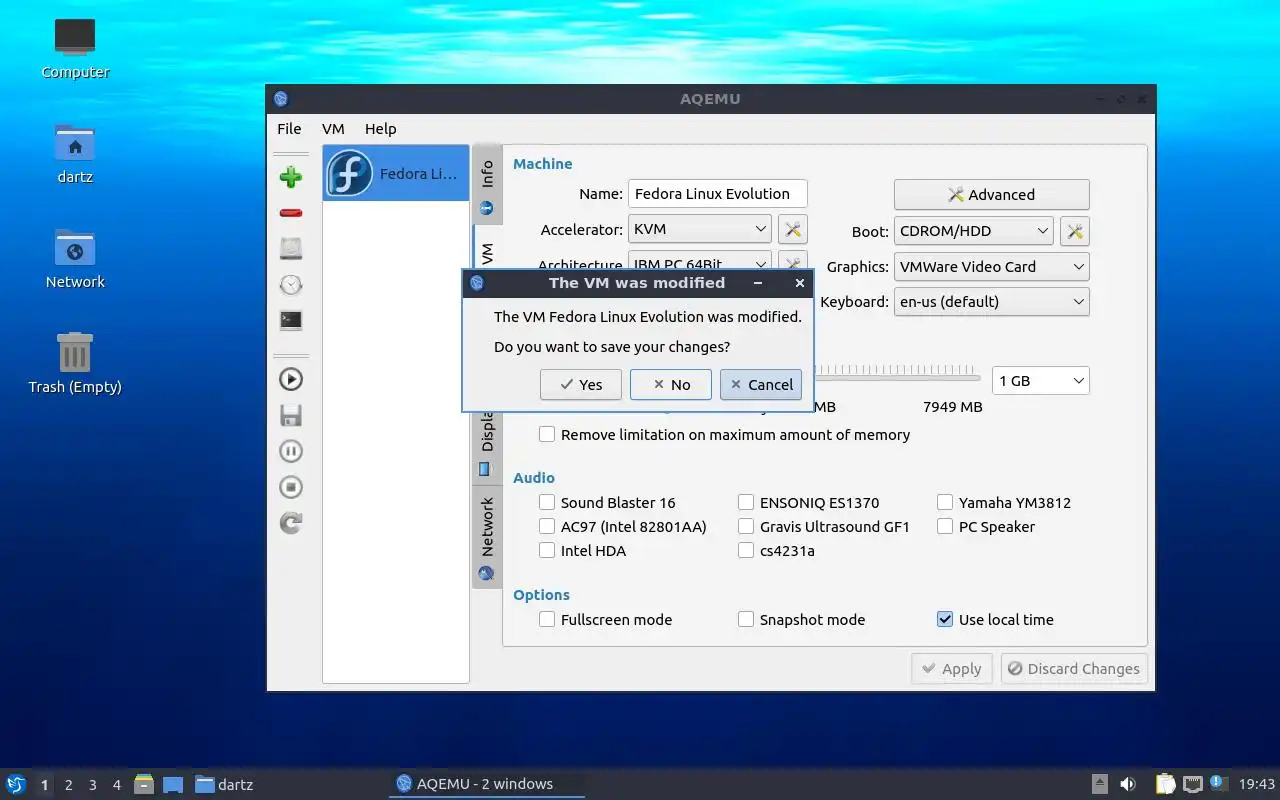Click the AQEMU title bar logo icon

point(281,99)
